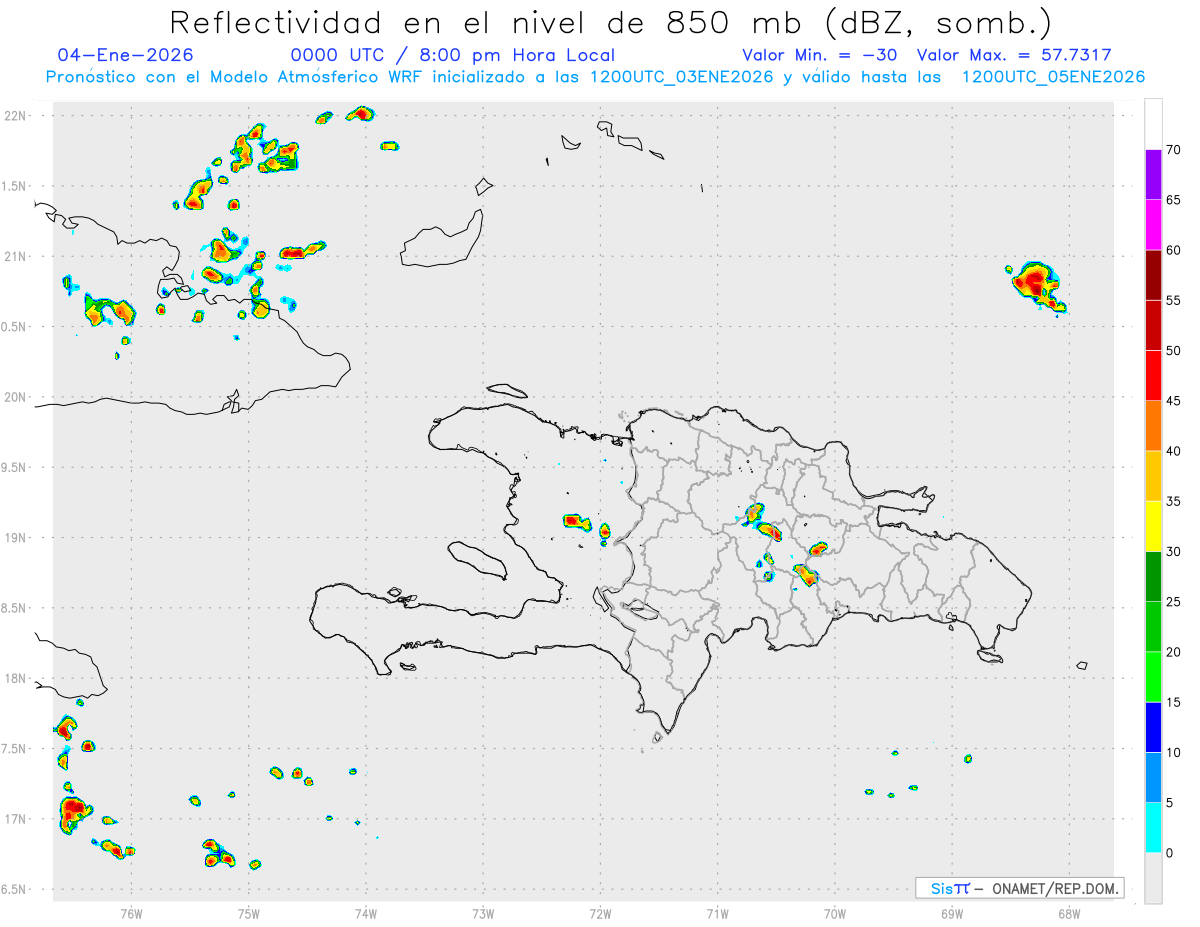Select the medium green 20–25 dBZ colorbar segment
The width and height of the screenshot is (1200, 927).
1153,627
